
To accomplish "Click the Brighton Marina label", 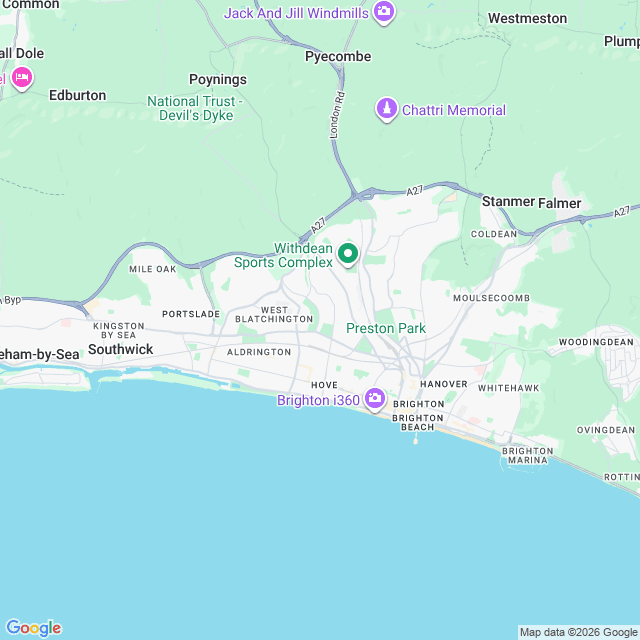I will [527, 456].
